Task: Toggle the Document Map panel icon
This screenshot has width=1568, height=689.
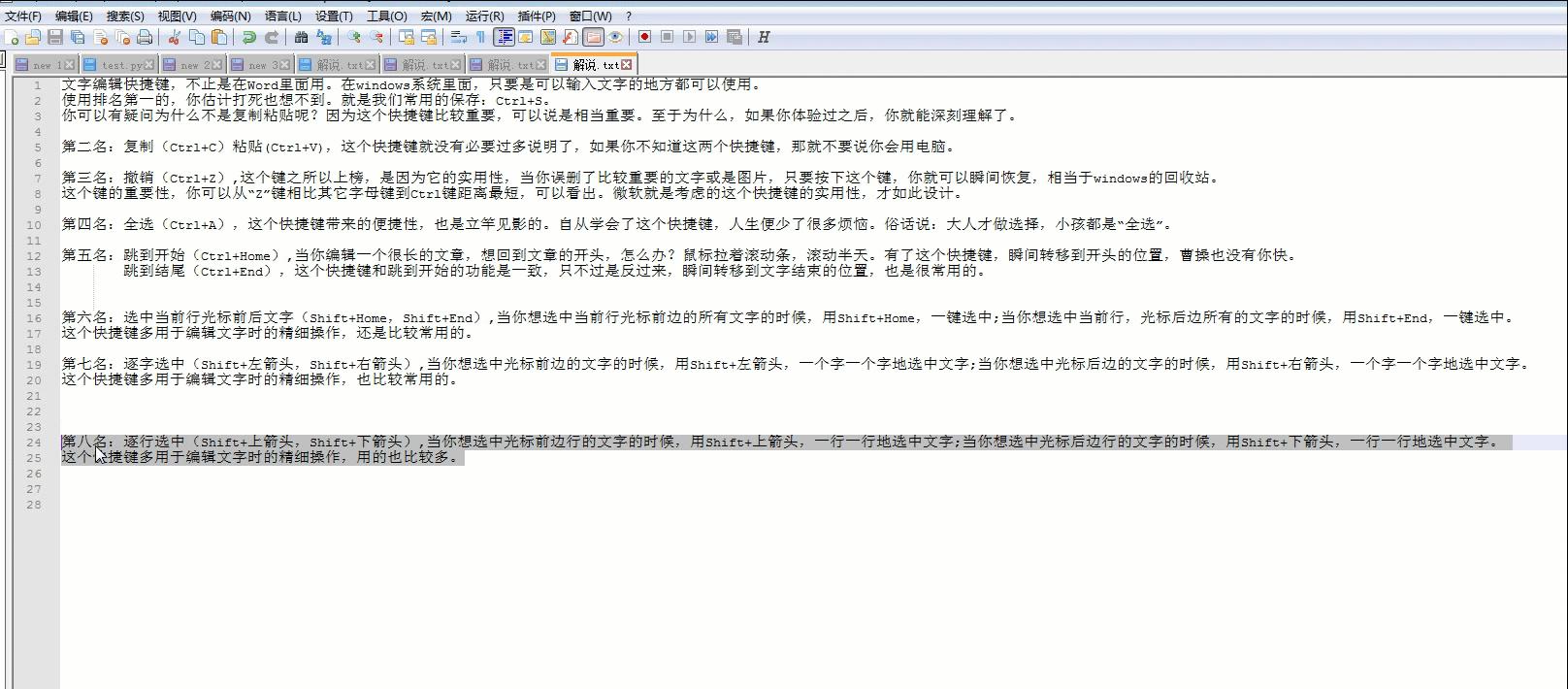Action: pos(548,37)
